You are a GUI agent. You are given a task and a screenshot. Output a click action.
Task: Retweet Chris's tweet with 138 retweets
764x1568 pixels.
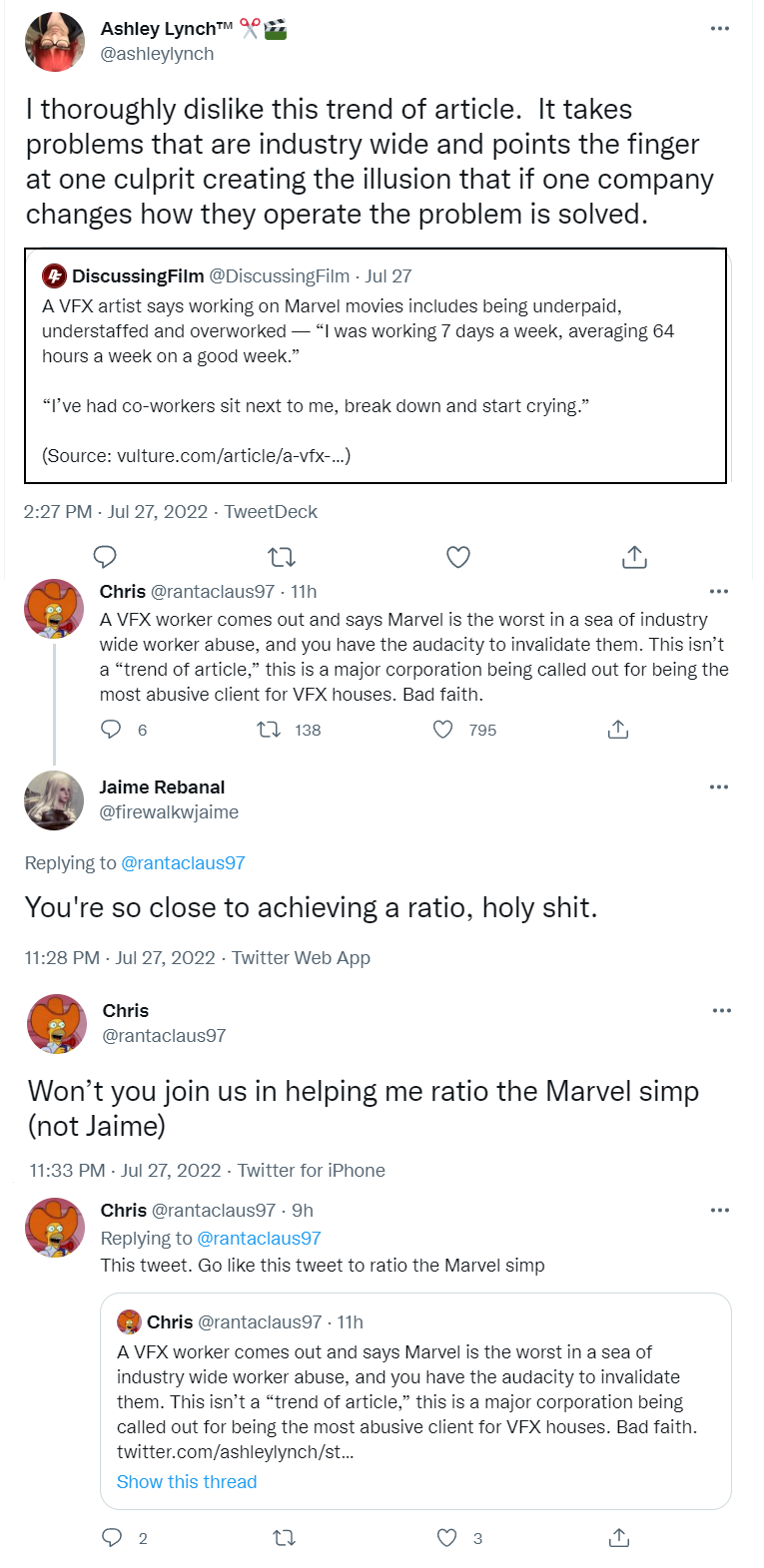269,730
